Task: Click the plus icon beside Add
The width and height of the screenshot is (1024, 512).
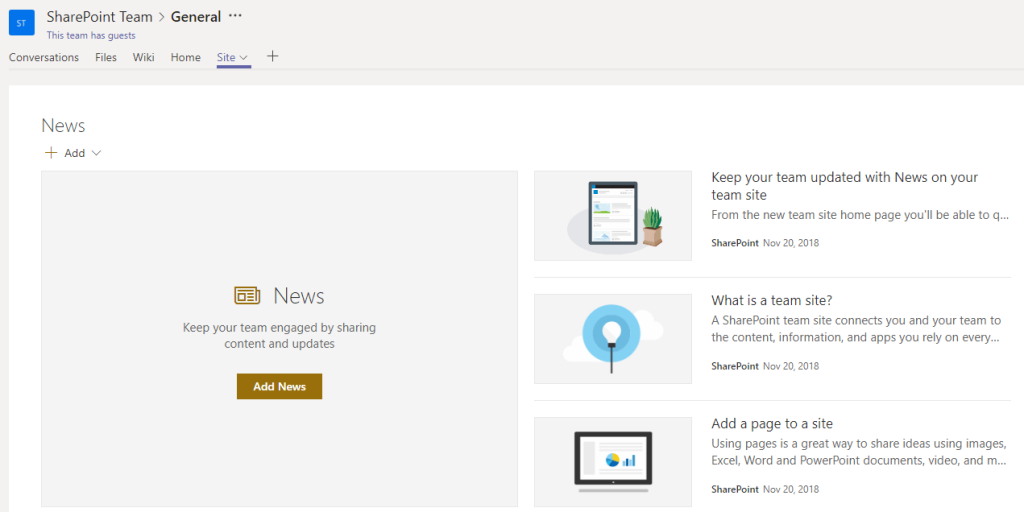Action: pos(51,153)
